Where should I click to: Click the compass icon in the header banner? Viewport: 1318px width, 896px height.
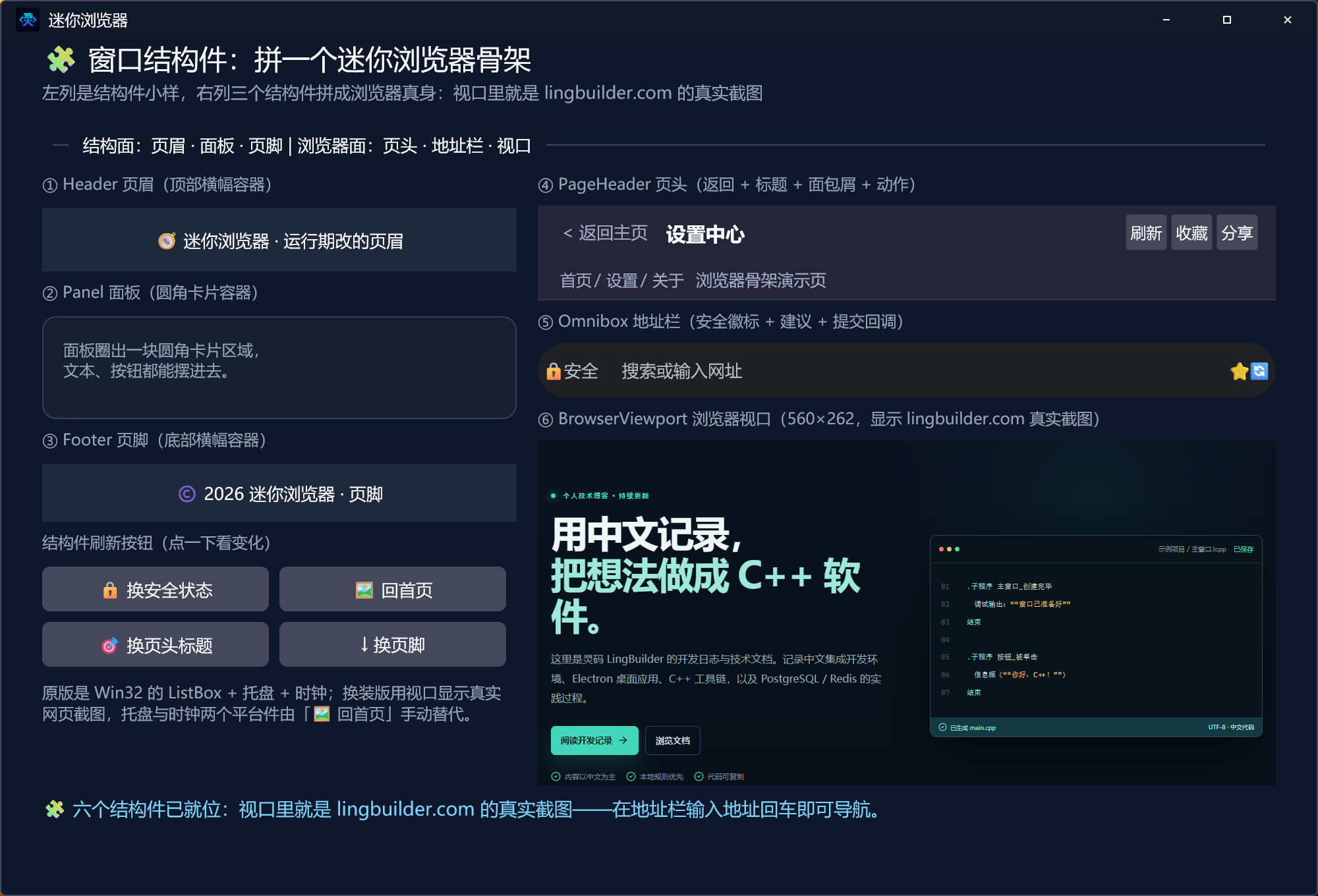point(167,241)
